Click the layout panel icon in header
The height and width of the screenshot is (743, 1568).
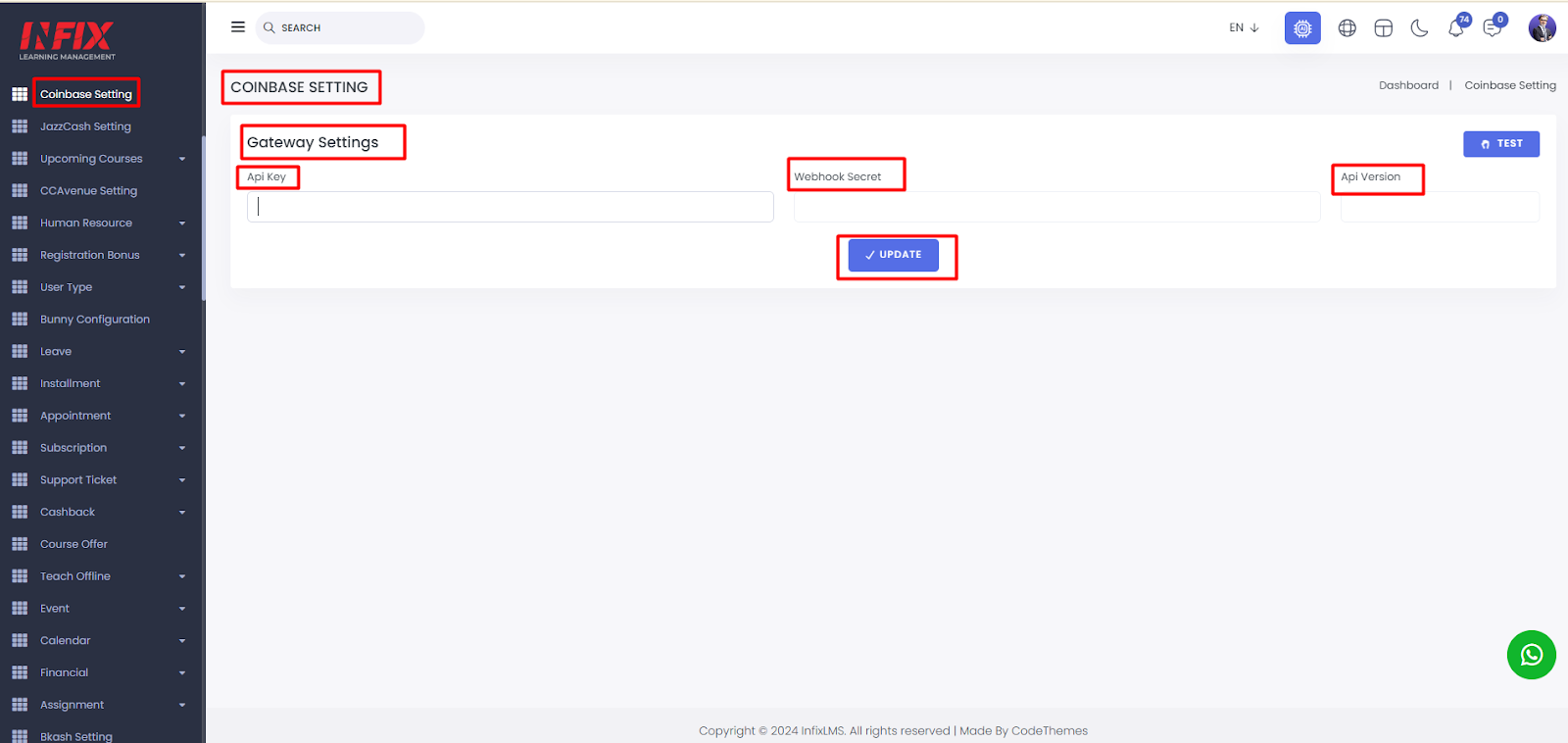click(1383, 28)
